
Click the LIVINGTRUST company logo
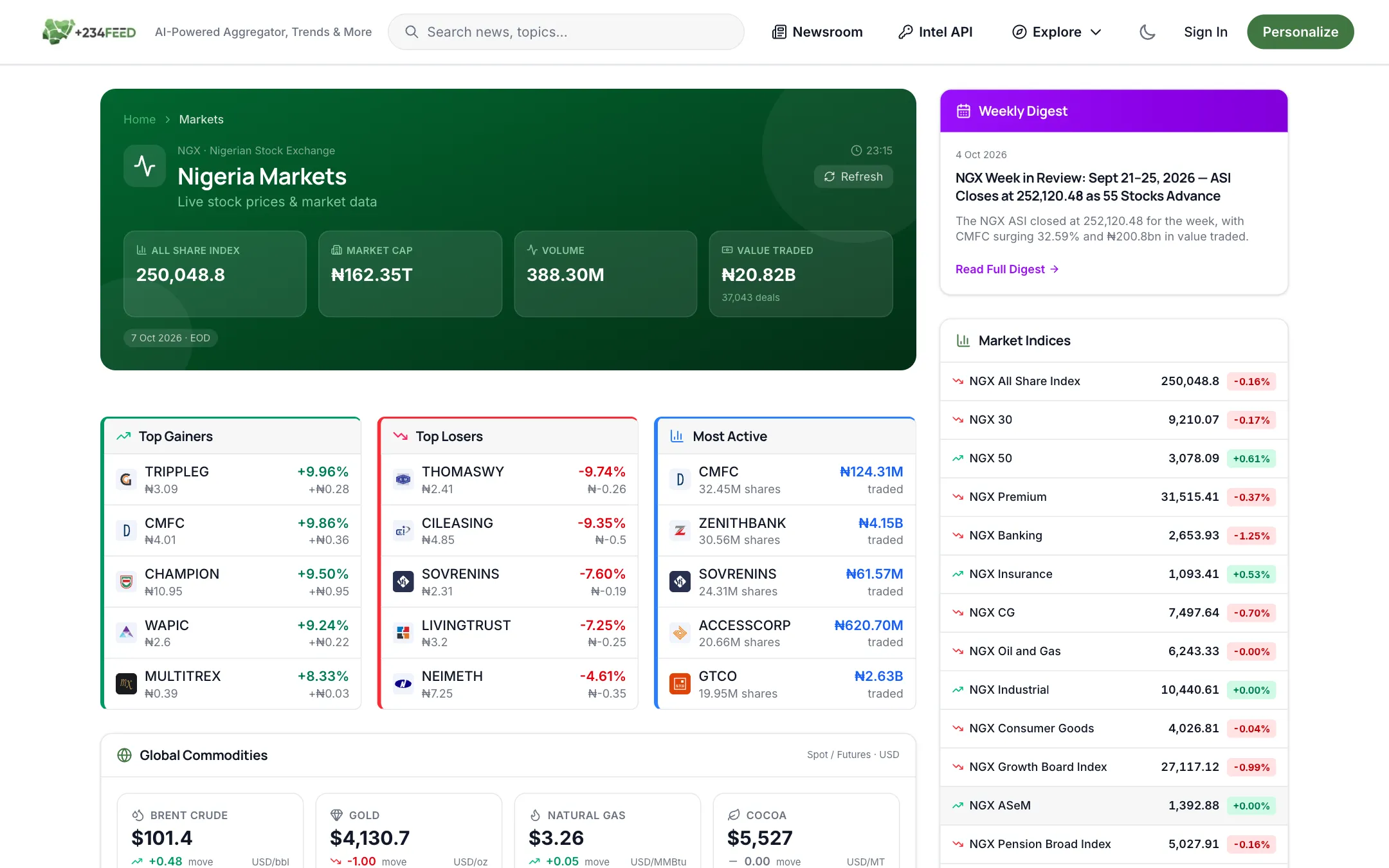(403, 633)
